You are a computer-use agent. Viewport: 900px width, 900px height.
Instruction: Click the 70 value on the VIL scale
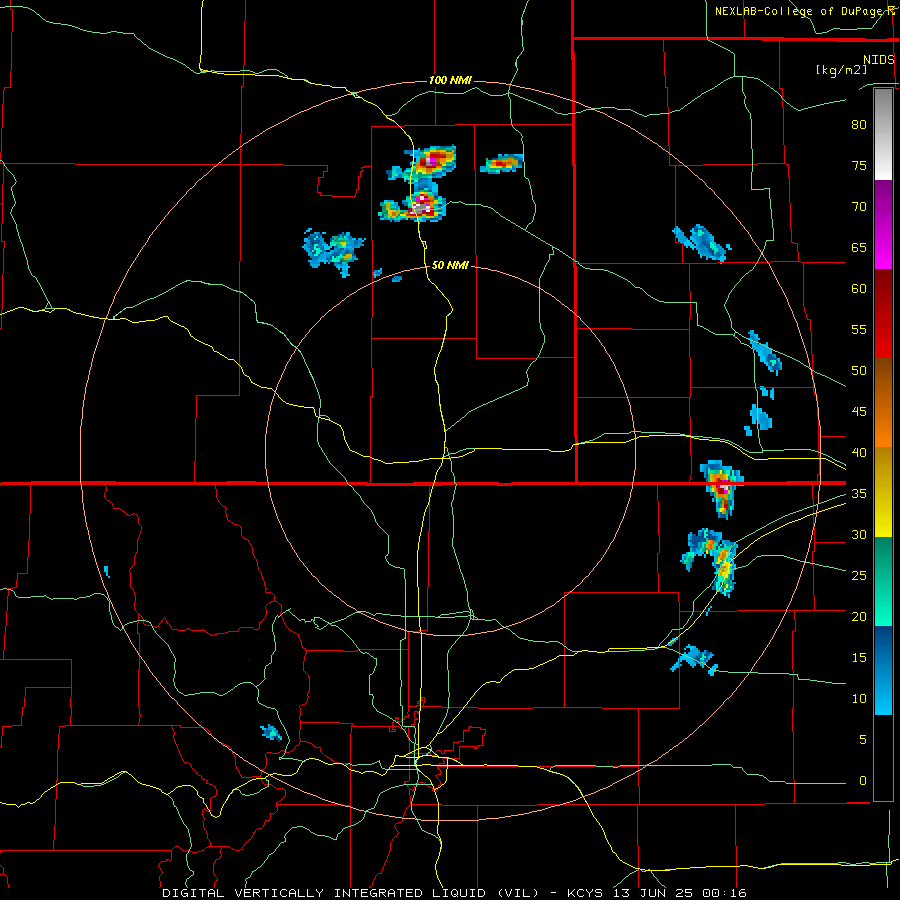(x=859, y=207)
